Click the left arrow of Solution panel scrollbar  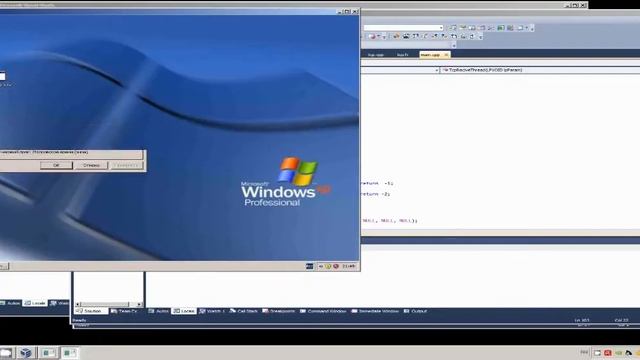78,304
